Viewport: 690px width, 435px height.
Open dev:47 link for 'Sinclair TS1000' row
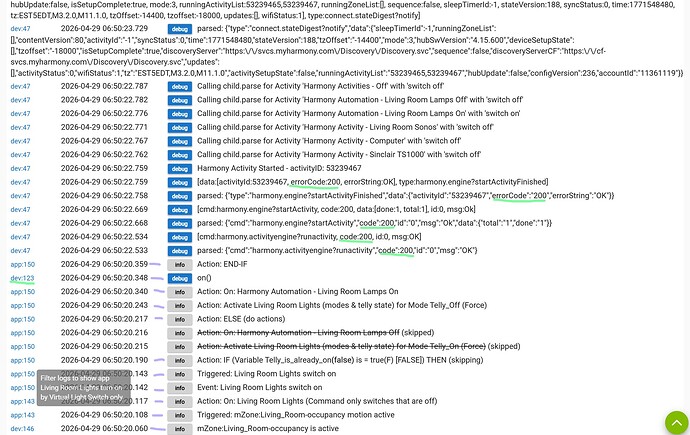pyautogui.click(x=20, y=154)
